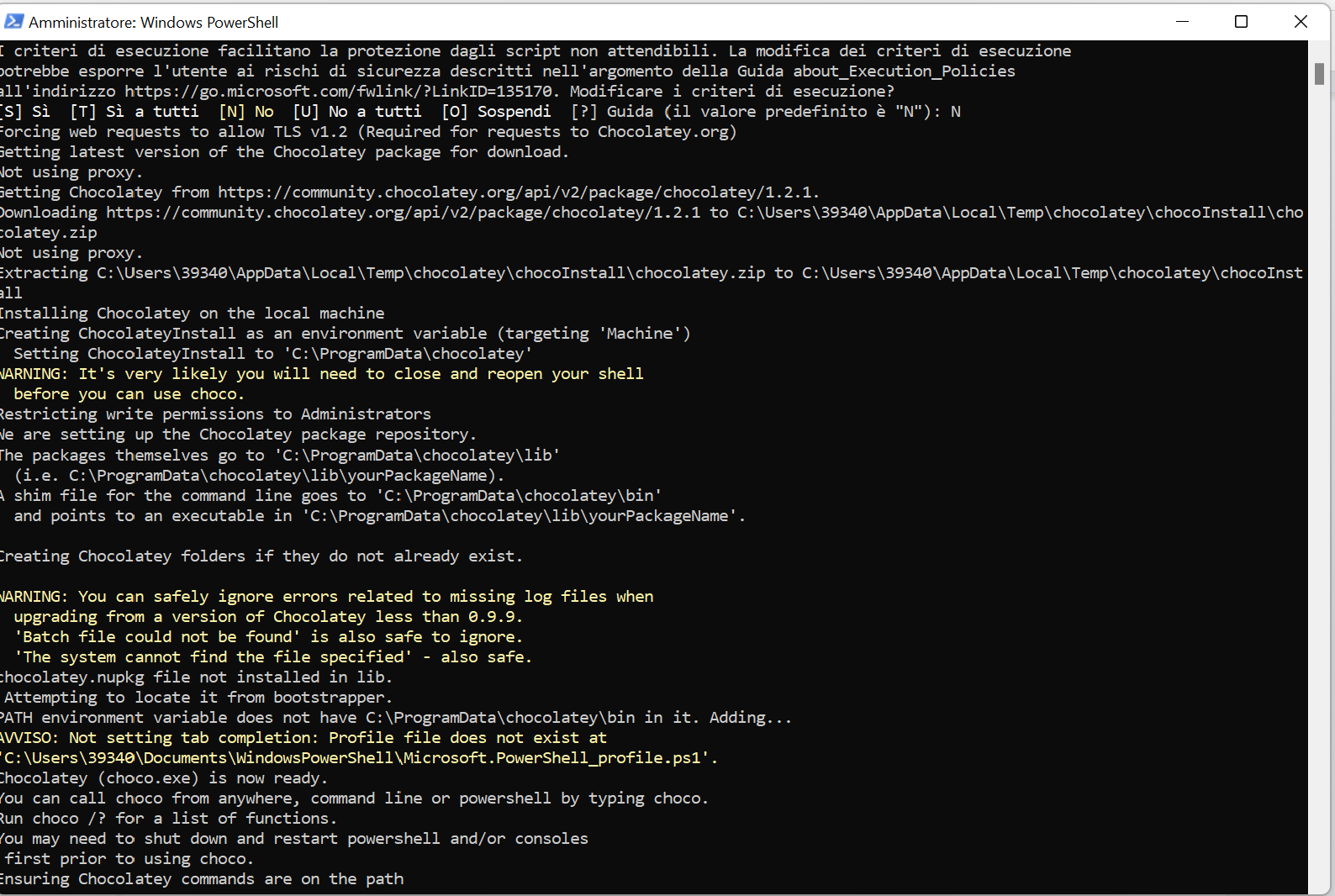This screenshot has height=896, width=1335.
Task: Click the '[S] Sì' option text
Action: click(x=25, y=111)
